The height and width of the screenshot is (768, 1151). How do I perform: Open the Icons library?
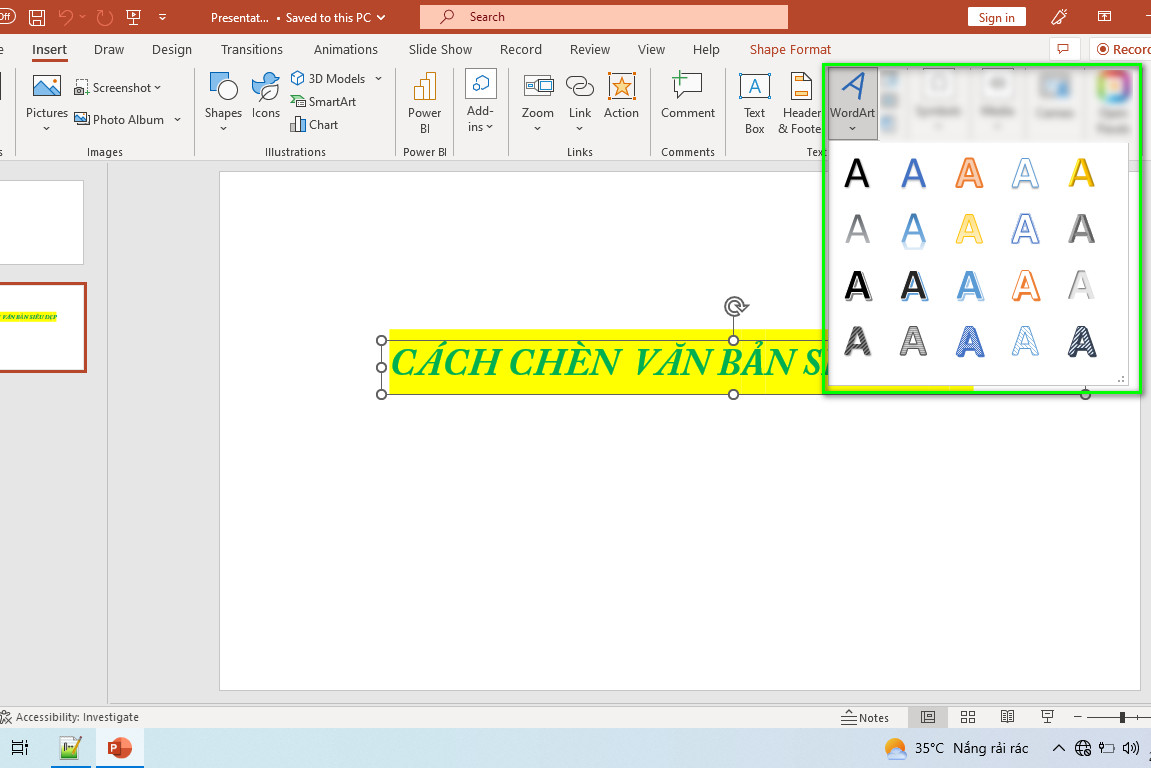coord(266,96)
